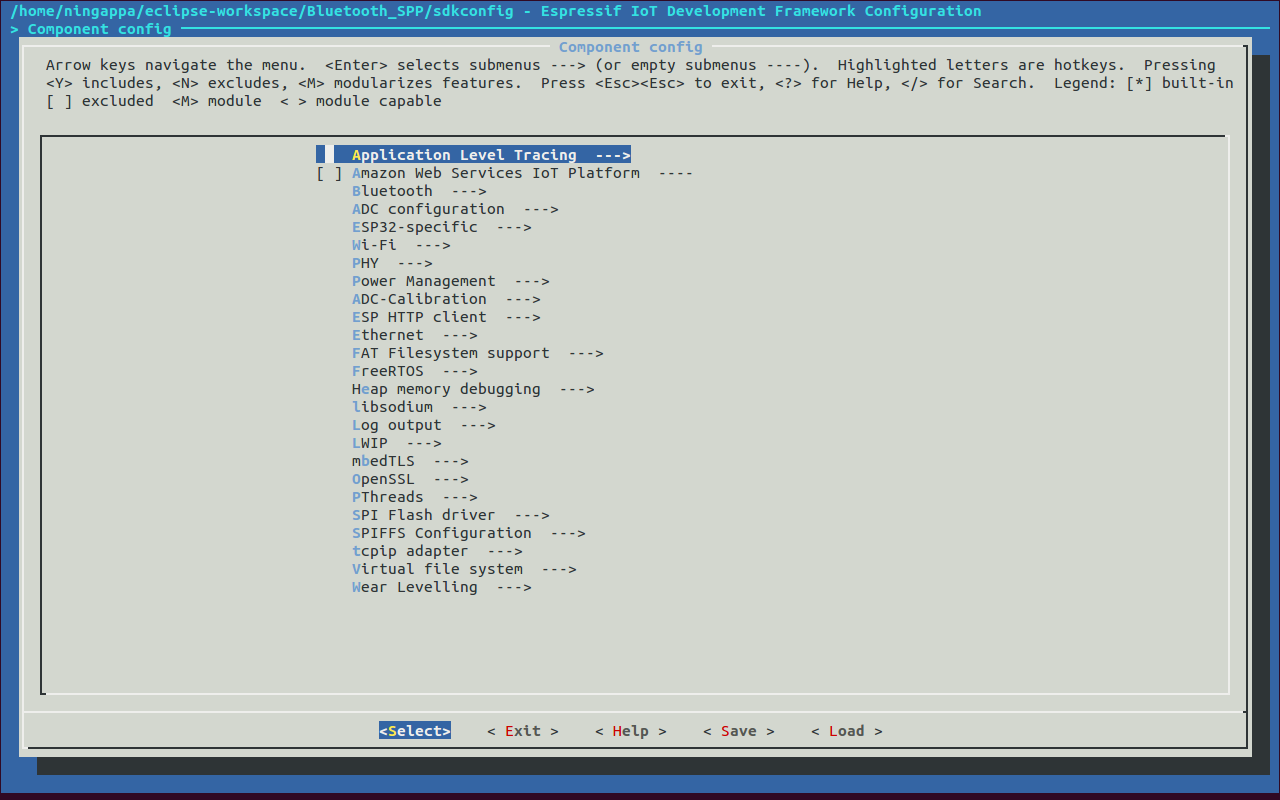
Task: Open the FreeRTOS submenu
Action: point(415,371)
